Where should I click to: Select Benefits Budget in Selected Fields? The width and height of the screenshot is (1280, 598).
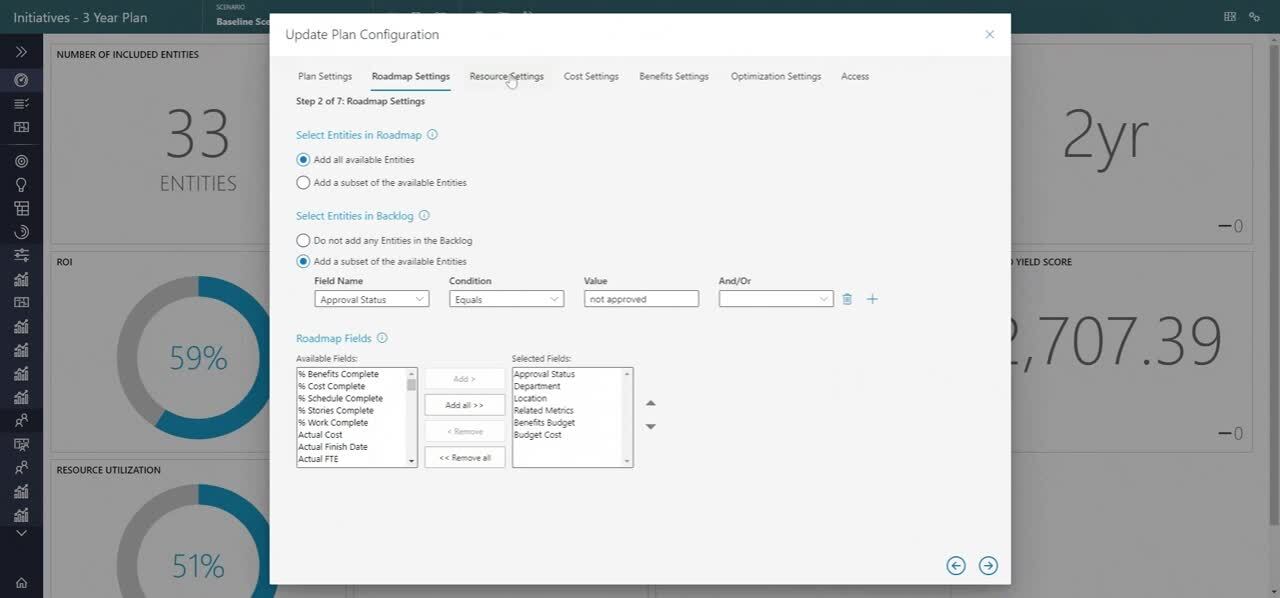click(567, 423)
